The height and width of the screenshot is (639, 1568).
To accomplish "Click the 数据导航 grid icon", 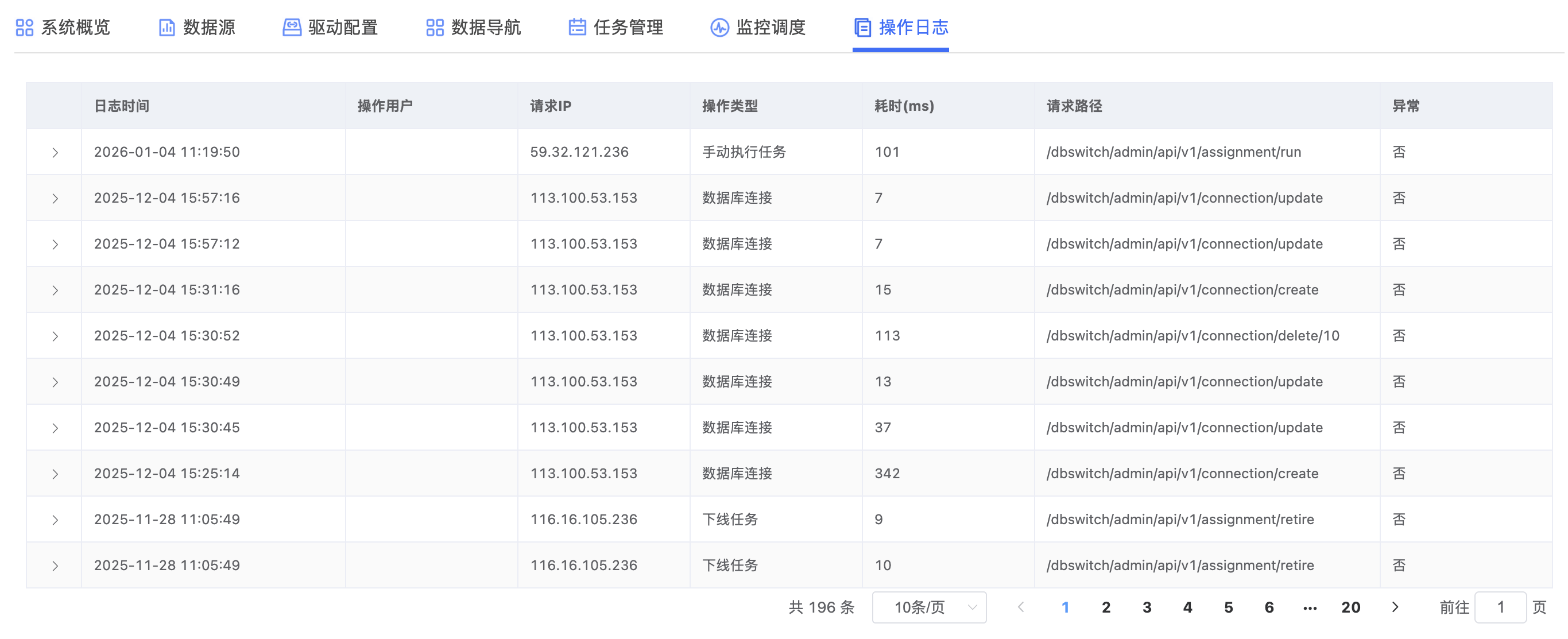I will point(435,28).
